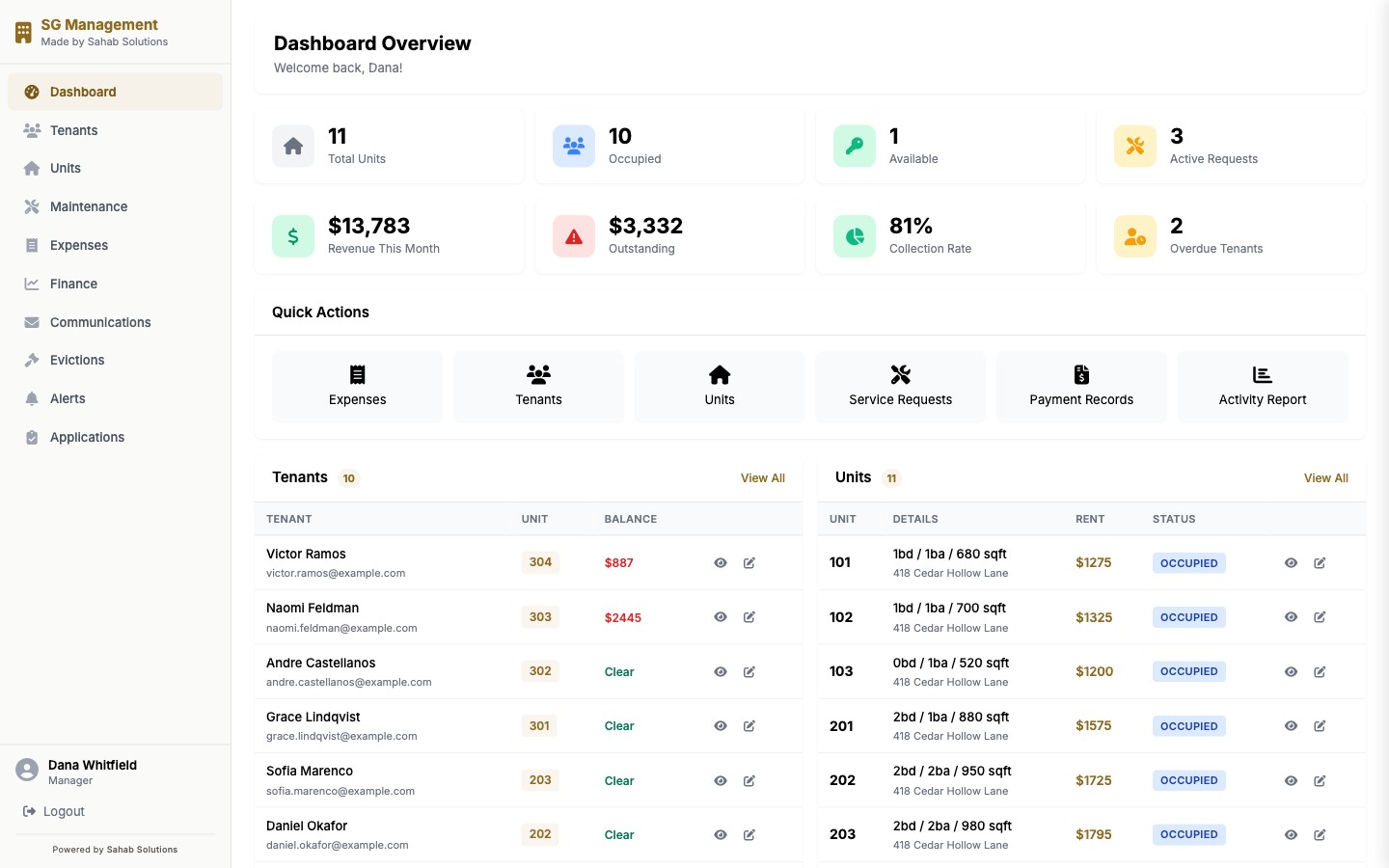
Task: Click unit badge 304 for Victor Ramos
Action: click(x=540, y=562)
